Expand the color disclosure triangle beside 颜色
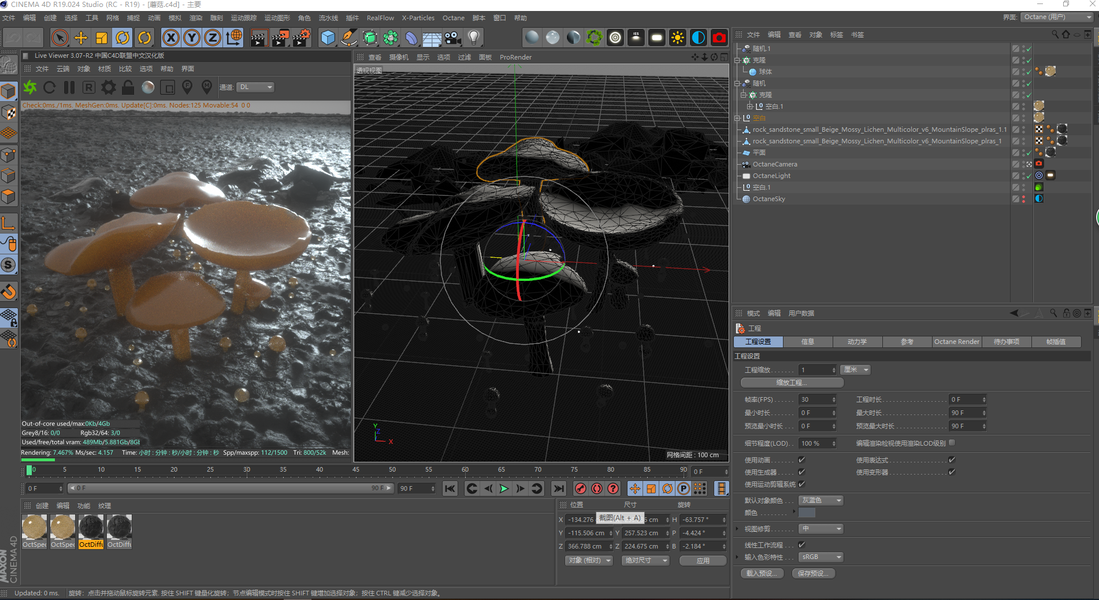Screen dimensions: 1099x600 [795, 512]
